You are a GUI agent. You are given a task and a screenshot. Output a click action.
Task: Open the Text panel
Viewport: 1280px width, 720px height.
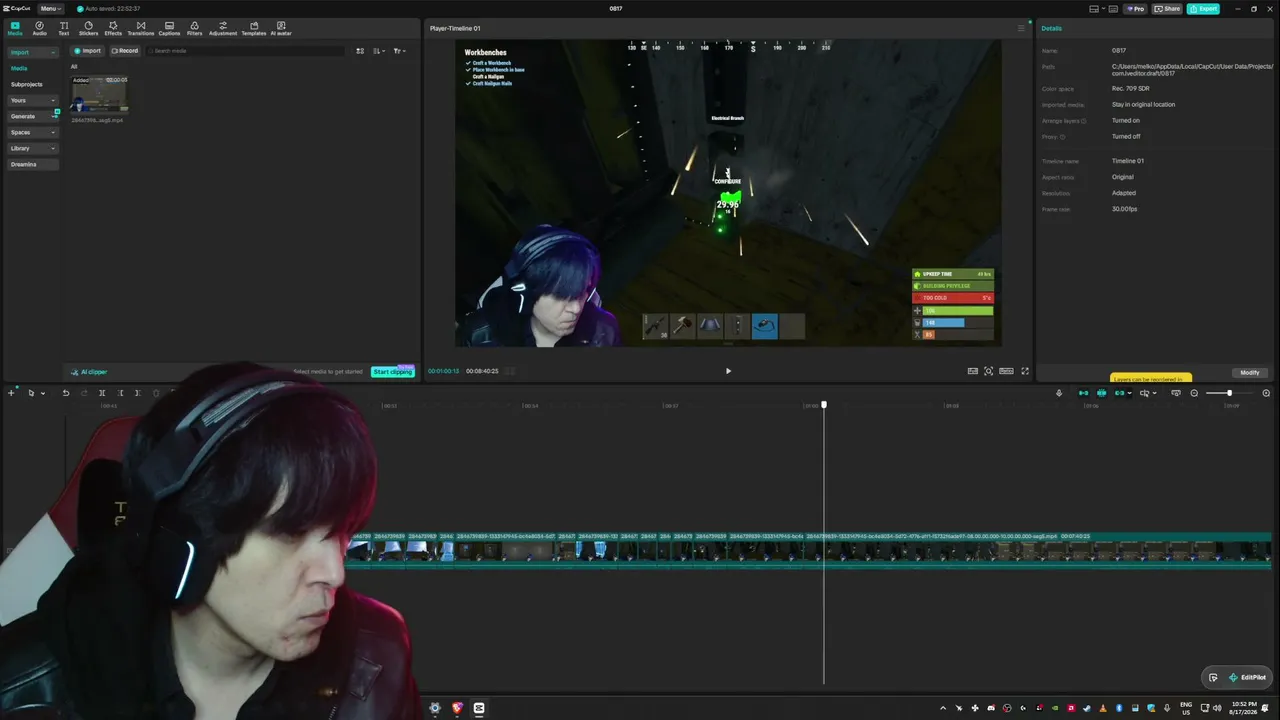click(x=64, y=28)
